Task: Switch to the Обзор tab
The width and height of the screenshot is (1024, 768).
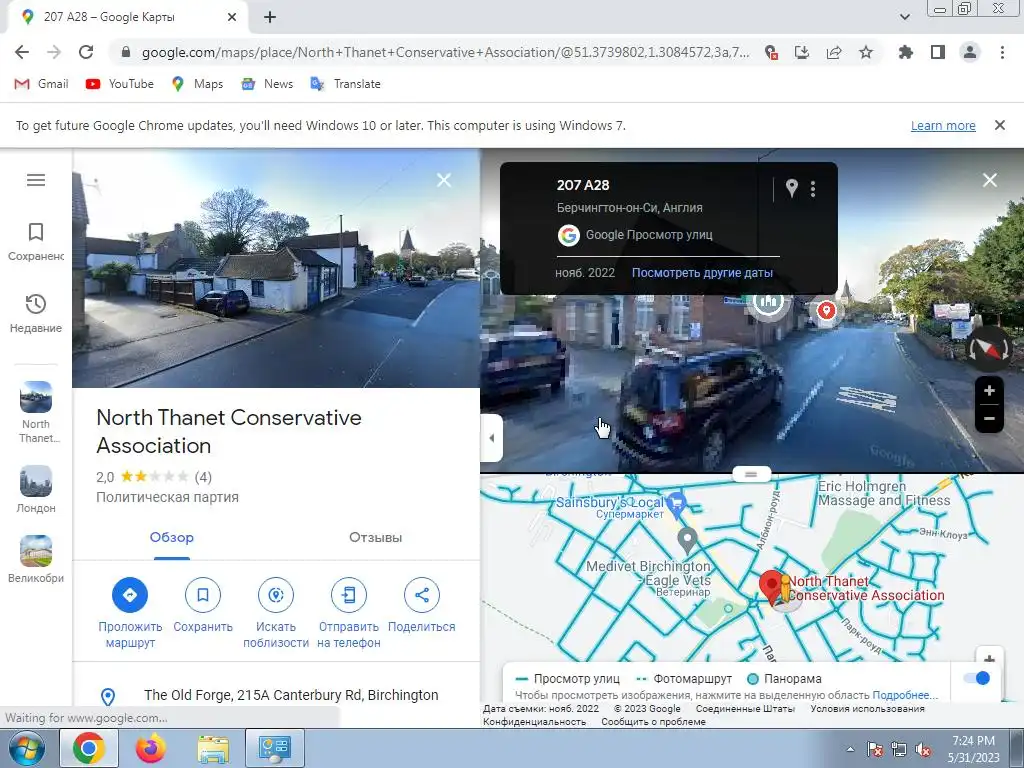Action: [x=172, y=537]
